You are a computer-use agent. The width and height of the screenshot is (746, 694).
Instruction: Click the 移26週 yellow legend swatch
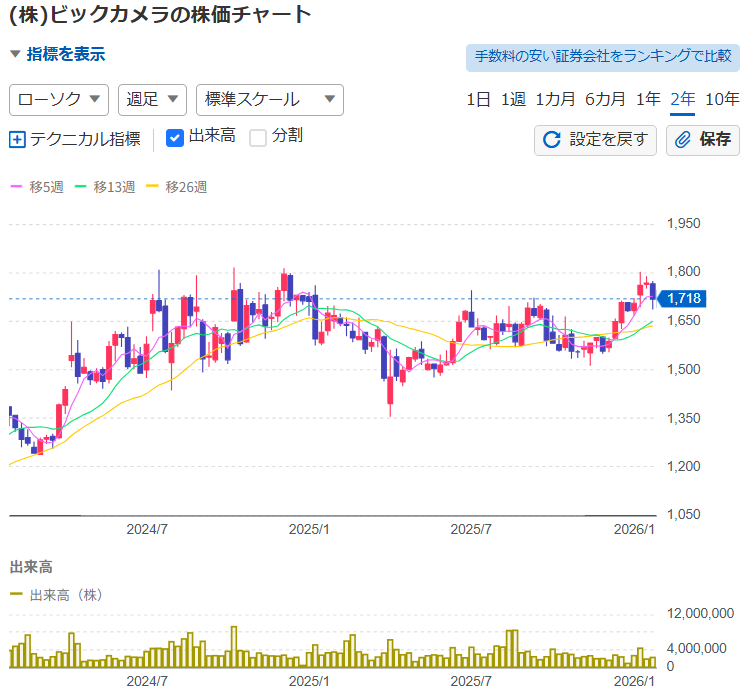pyautogui.click(x=152, y=187)
